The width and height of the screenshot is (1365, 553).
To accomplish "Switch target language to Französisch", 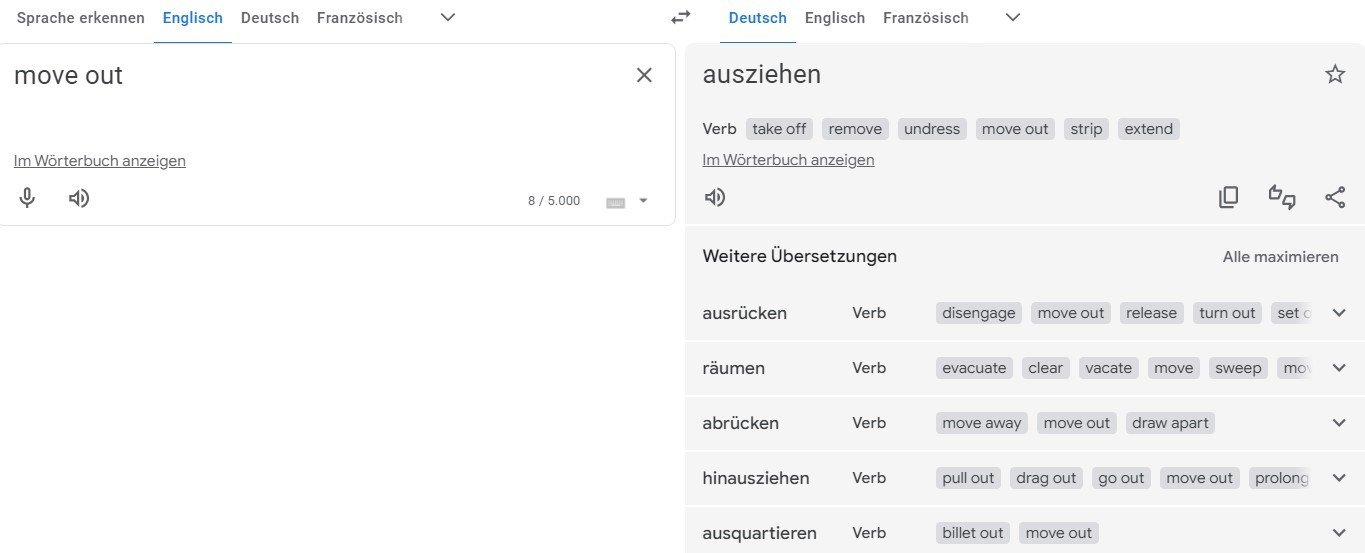I will tap(925, 18).
